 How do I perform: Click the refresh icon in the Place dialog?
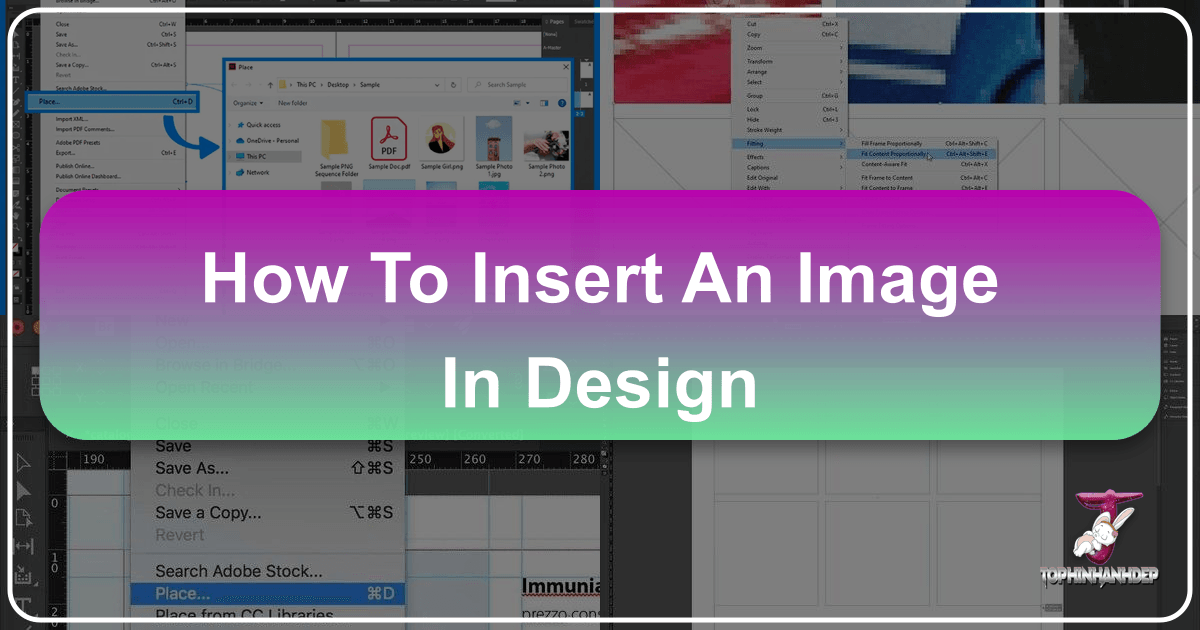[453, 85]
